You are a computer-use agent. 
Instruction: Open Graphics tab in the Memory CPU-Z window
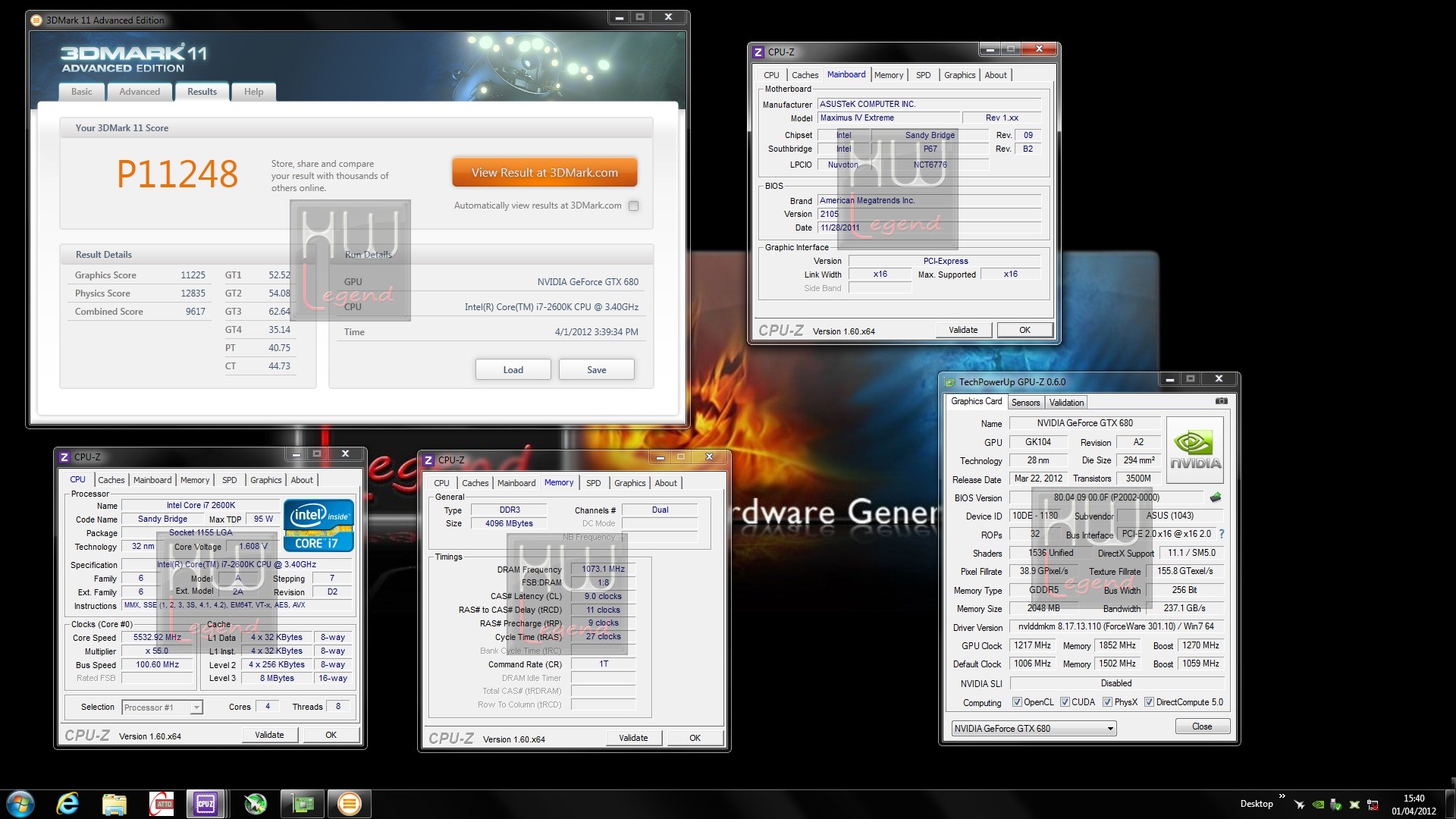pyautogui.click(x=629, y=483)
